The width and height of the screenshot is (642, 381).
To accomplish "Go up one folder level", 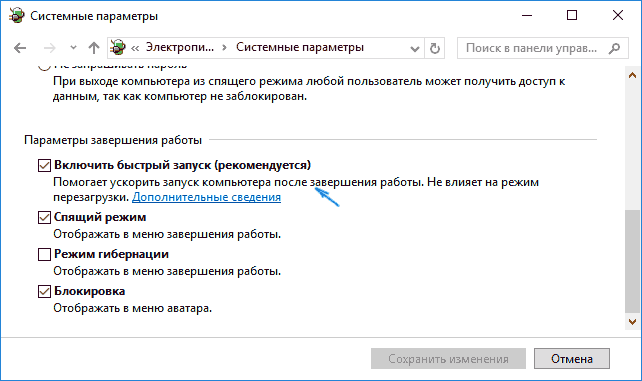I will [x=94, y=48].
